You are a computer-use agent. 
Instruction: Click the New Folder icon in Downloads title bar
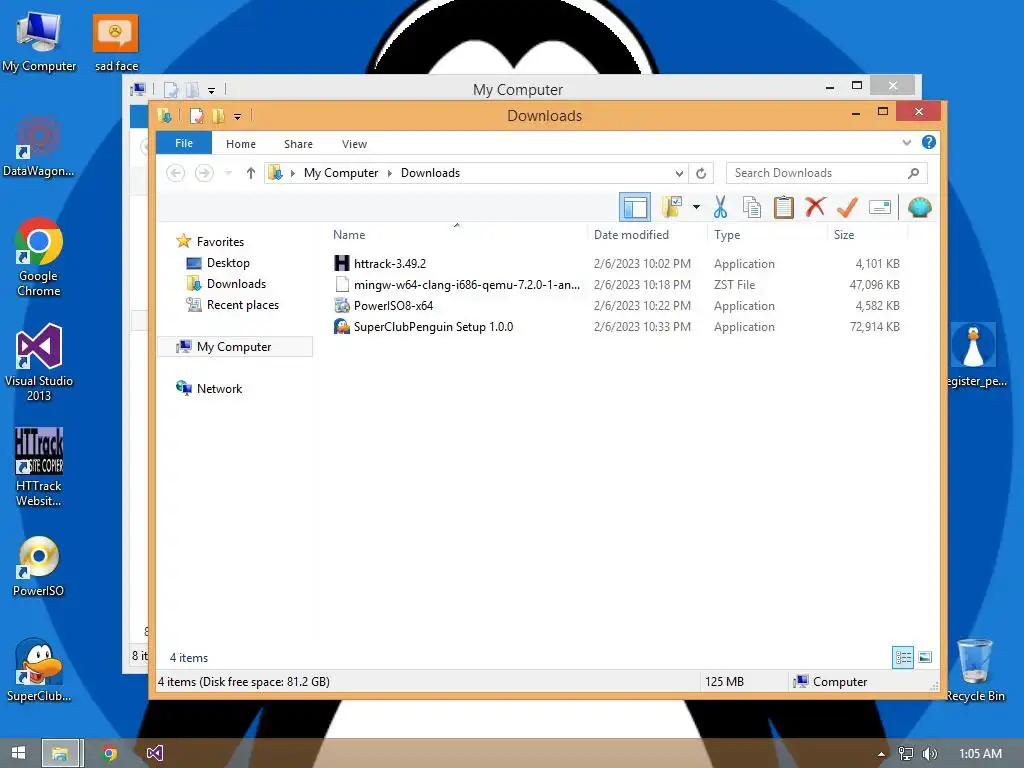tap(218, 116)
